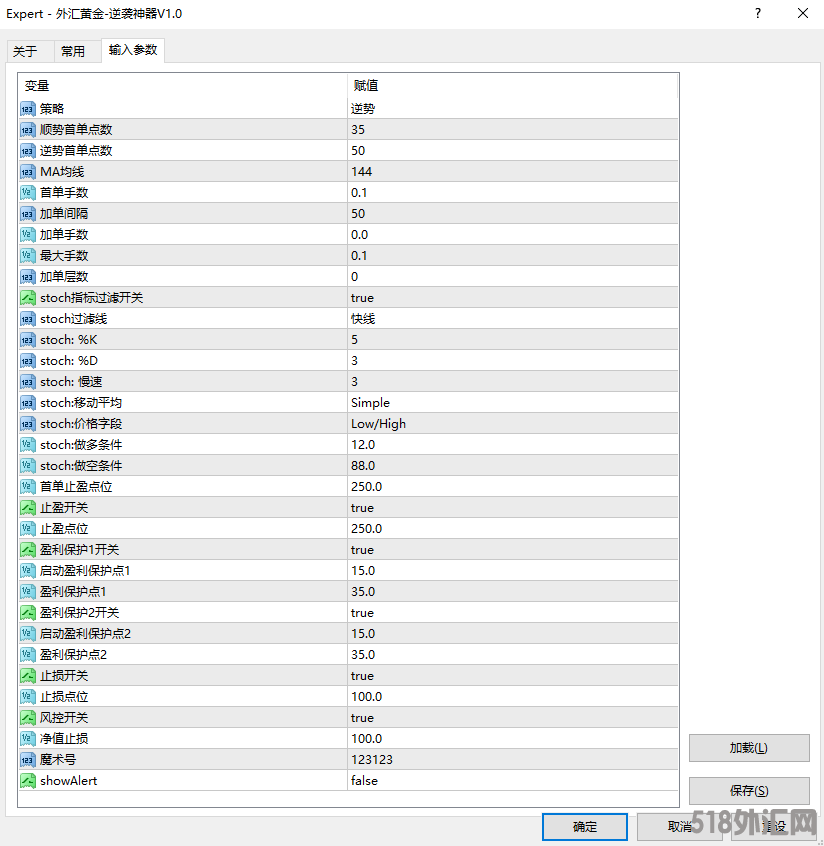Click the green boolean icon next to 止损开关

(x=27, y=675)
